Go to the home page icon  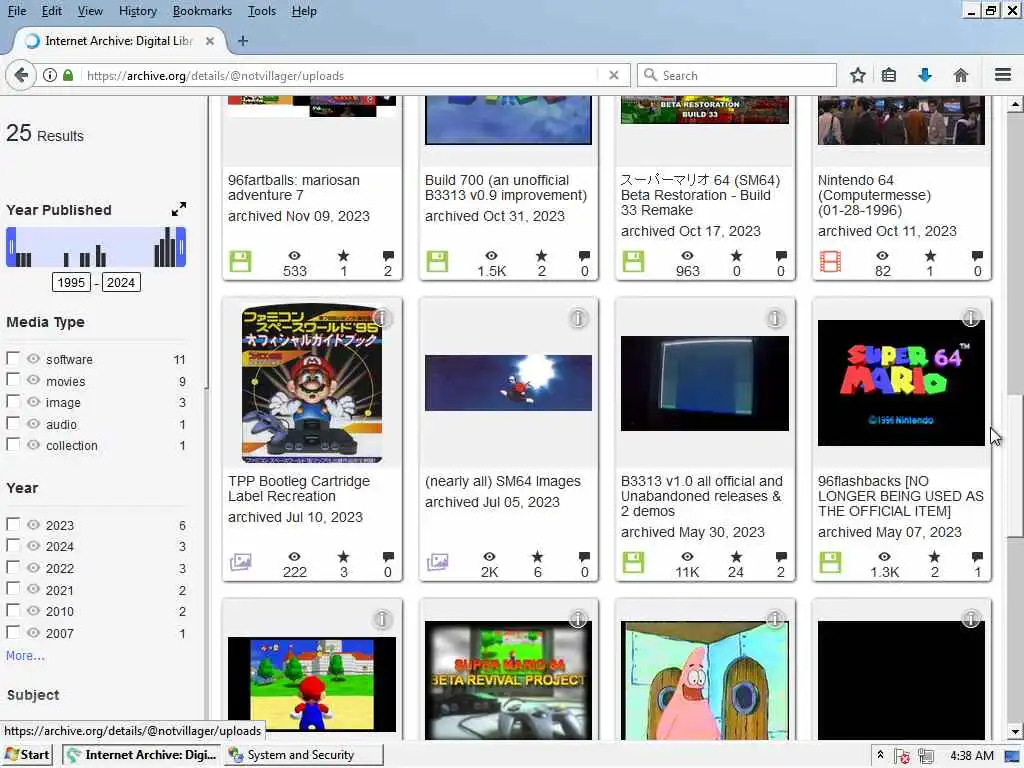tap(960, 75)
